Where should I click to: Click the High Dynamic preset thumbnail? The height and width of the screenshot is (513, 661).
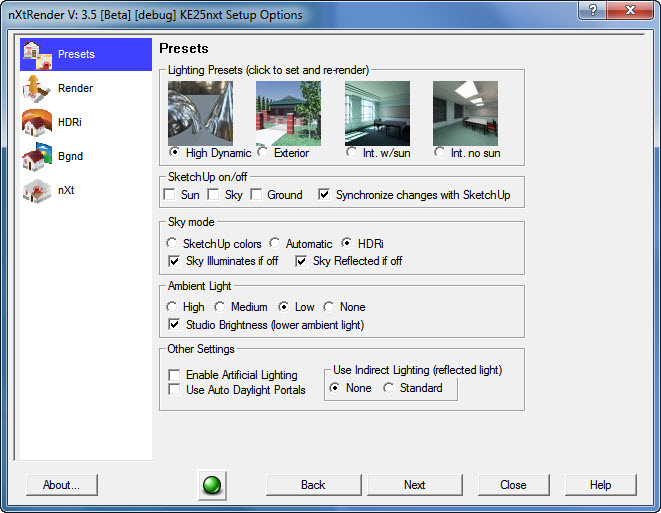[x=200, y=113]
